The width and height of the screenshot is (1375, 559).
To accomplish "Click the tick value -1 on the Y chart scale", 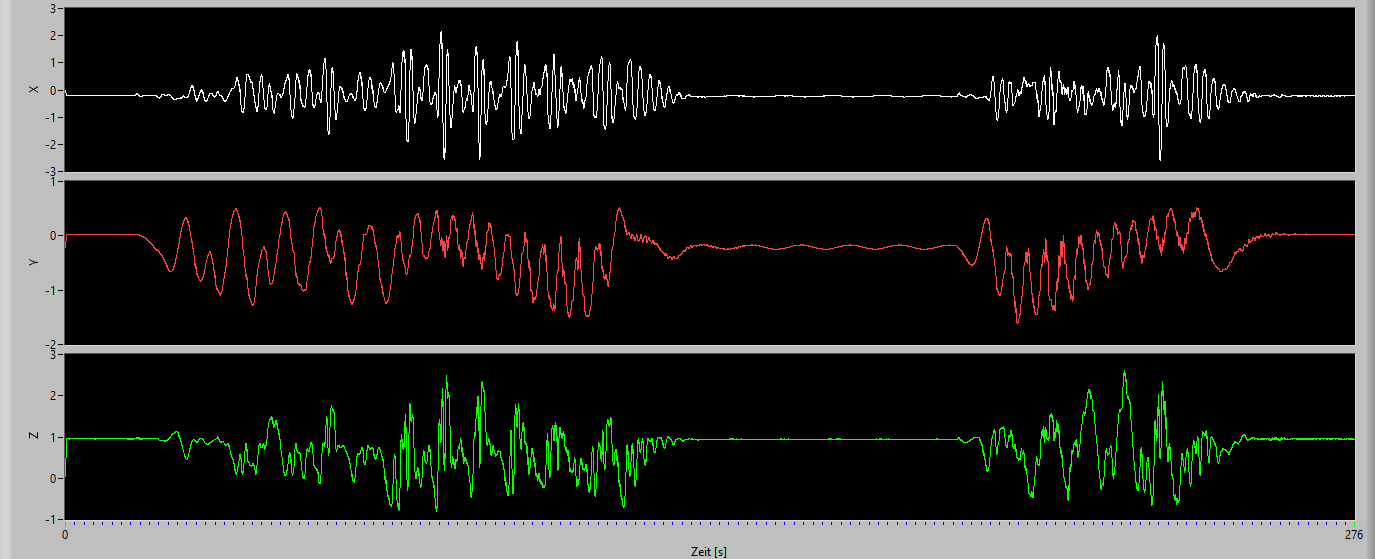I will (x=53, y=290).
